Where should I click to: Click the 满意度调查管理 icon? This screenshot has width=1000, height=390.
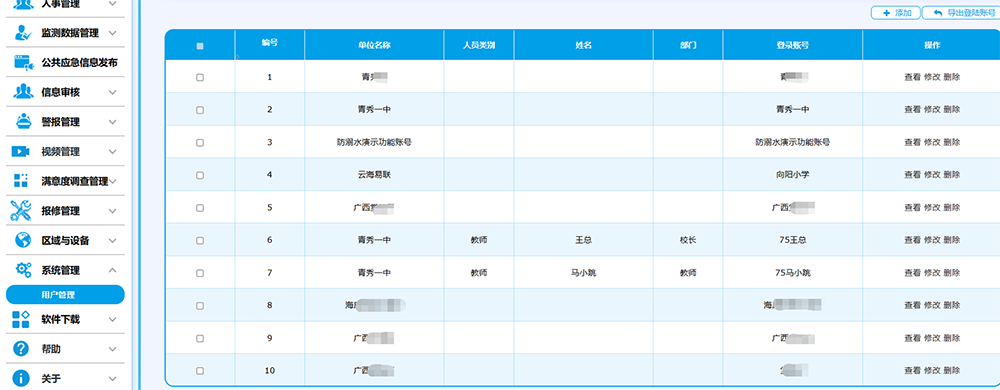[x=21, y=181]
